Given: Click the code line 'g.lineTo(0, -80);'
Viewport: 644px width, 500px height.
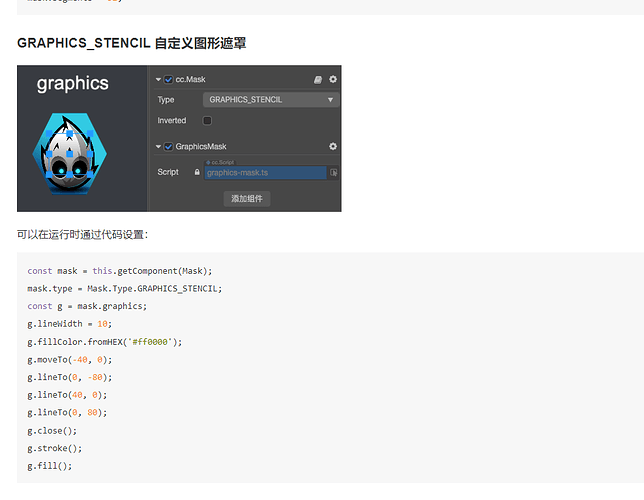Looking at the screenshot, I should (x=69, y=378).
